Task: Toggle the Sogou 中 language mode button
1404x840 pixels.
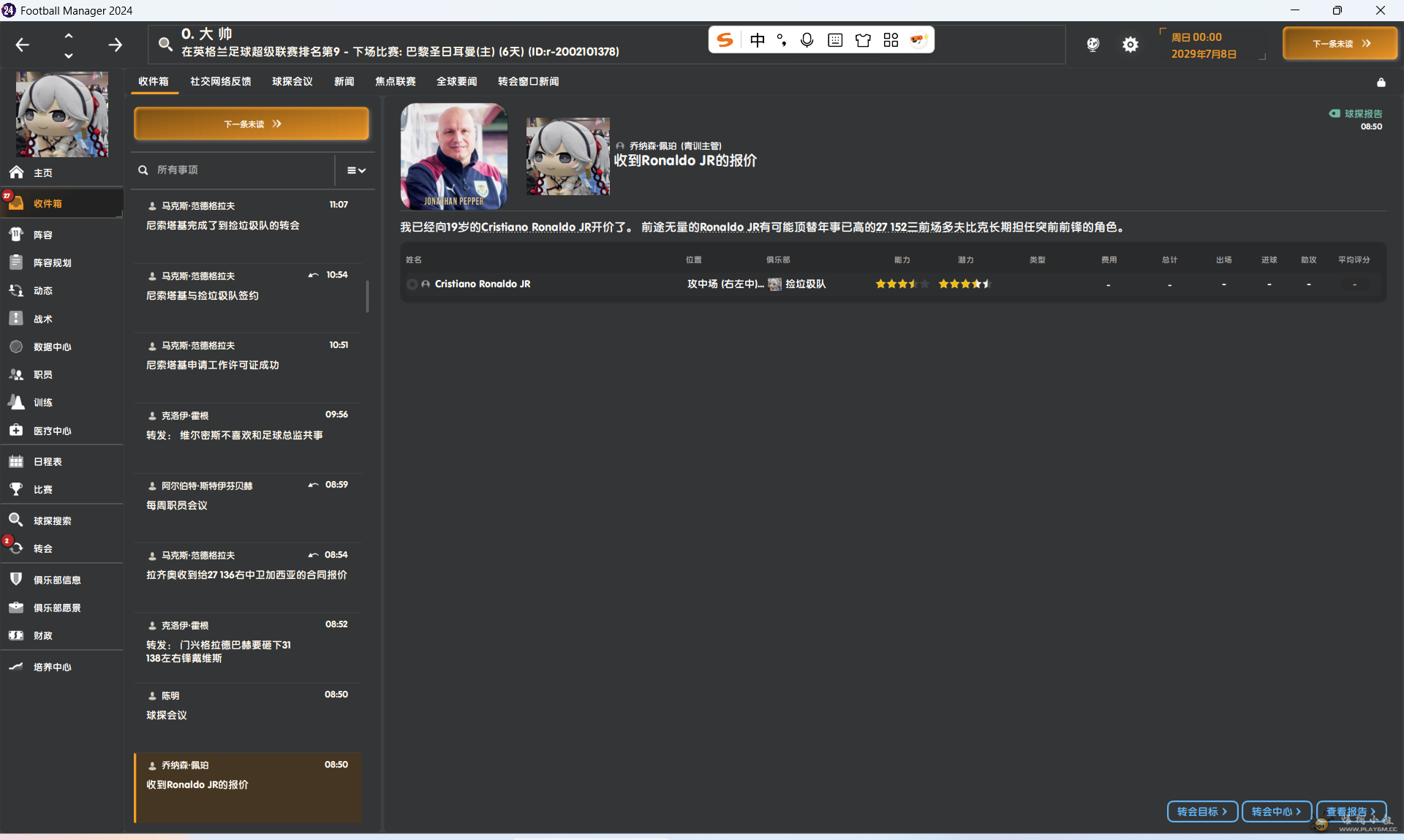Action: pos(758,40)
